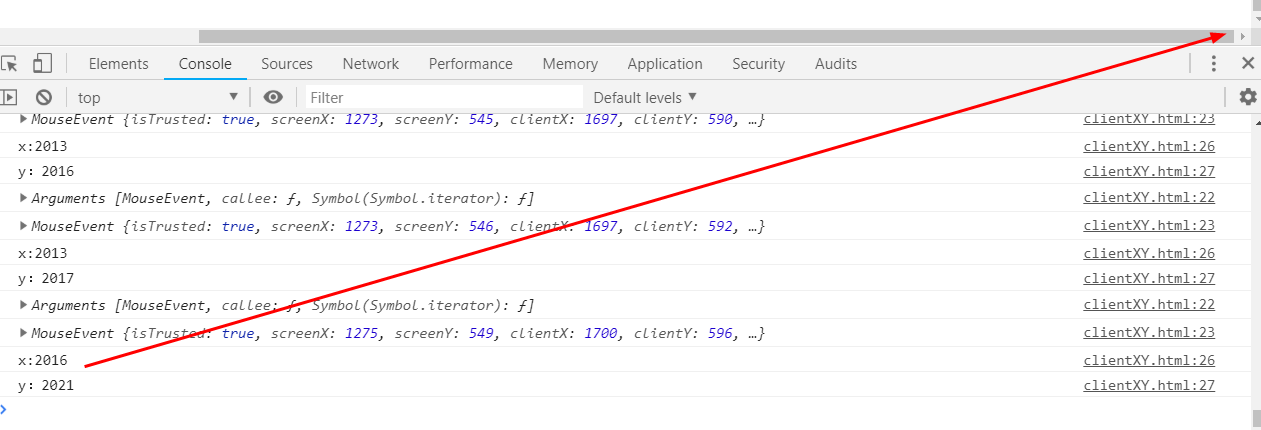Select the log text y: 2021
The image size is (1261, 430).
(x=46, y=385)
